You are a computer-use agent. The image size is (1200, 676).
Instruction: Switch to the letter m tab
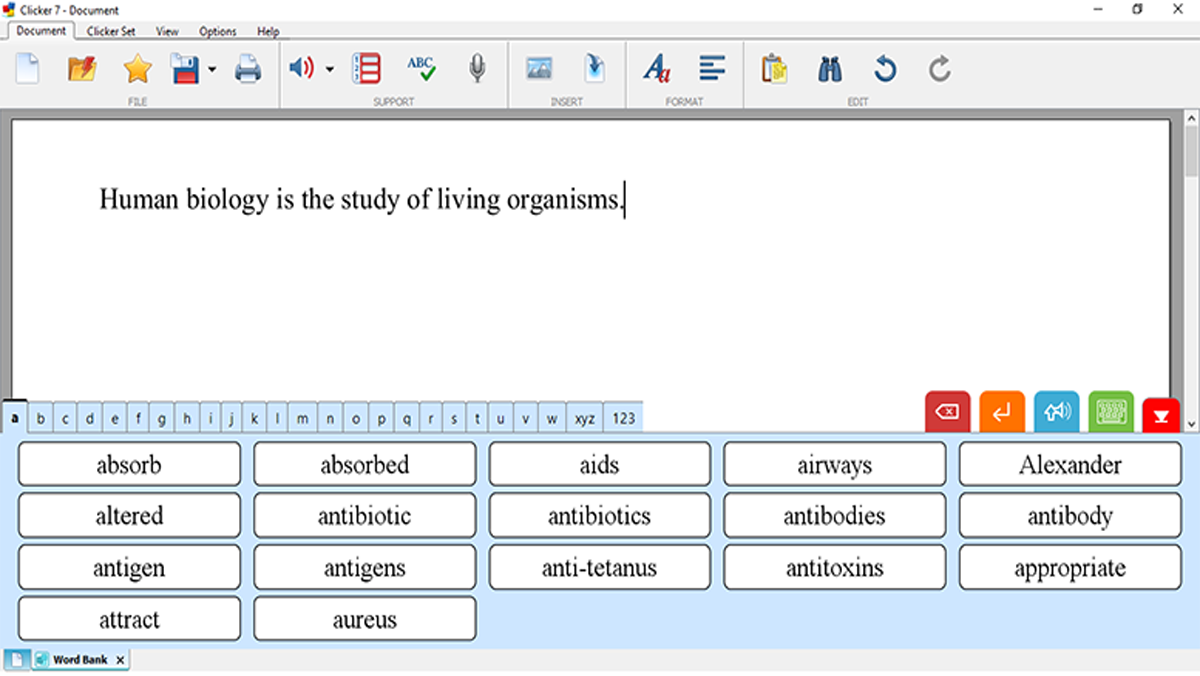(x=302, y=419)
